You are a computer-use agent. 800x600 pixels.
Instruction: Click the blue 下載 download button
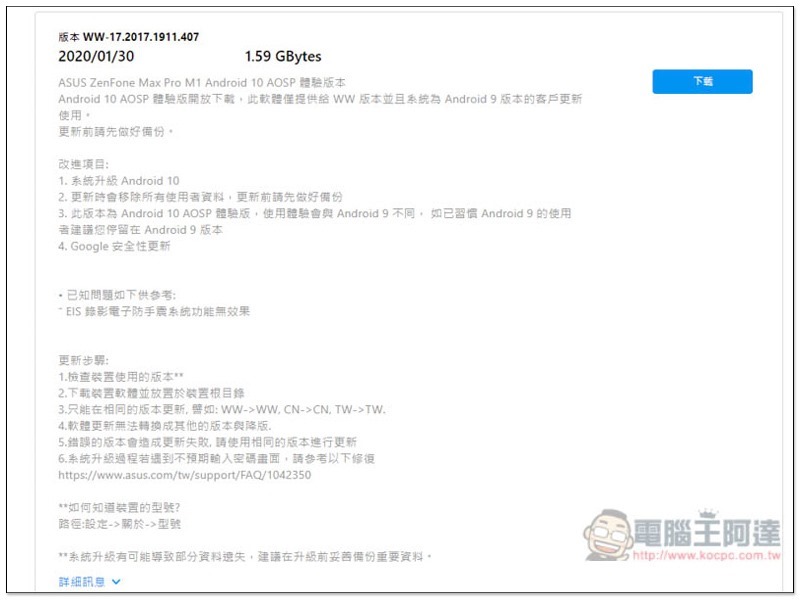[702, 82]
